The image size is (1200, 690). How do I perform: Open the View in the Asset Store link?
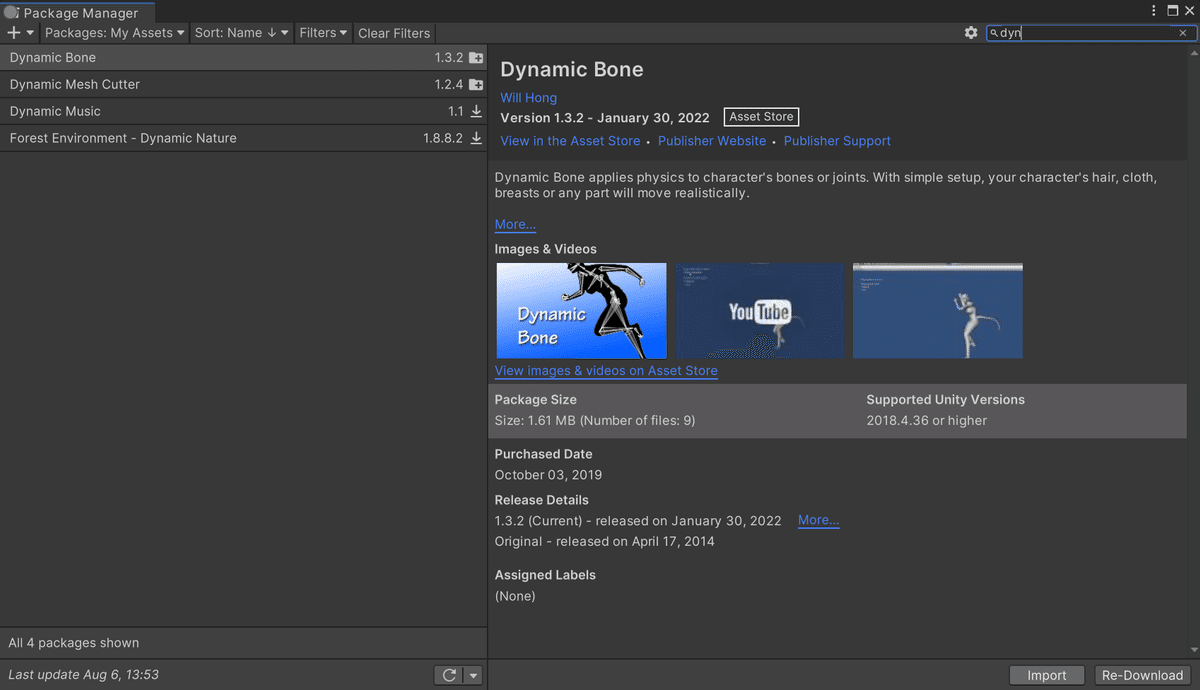(570, 141)
